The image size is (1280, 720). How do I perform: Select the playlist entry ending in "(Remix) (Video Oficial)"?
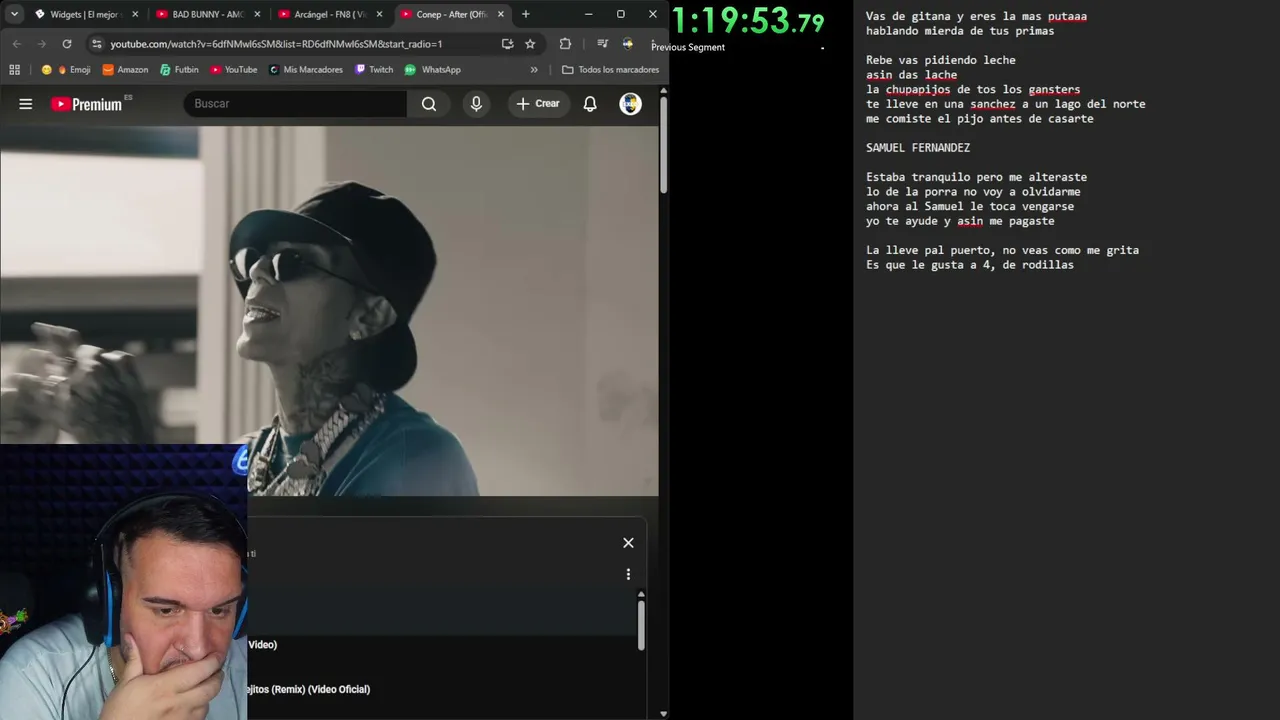(x=309, y=689)
